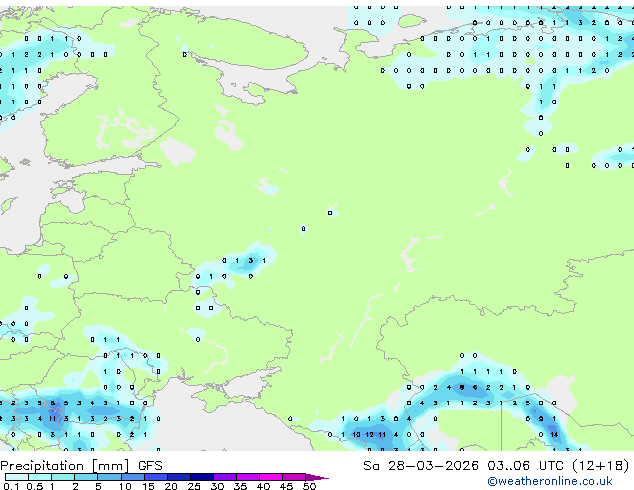Viewport: 634px width, 490px height.
Task: Click the '03..06 UTC' time text
Action: click(x=525, y=466)
